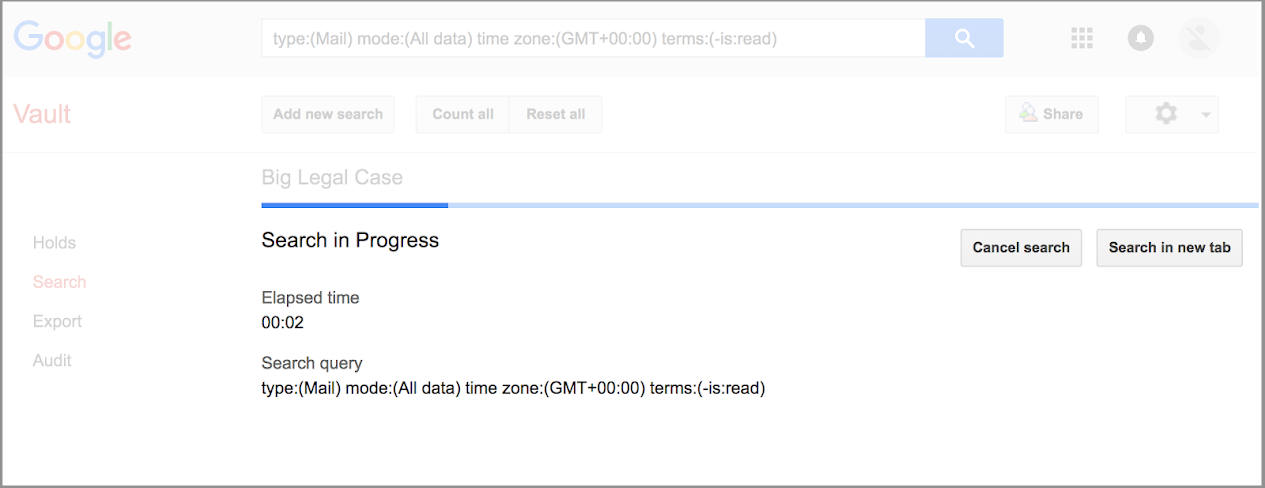Select Holds in the left sidebar
This screenshot has height=488, width=1265.
54,243
